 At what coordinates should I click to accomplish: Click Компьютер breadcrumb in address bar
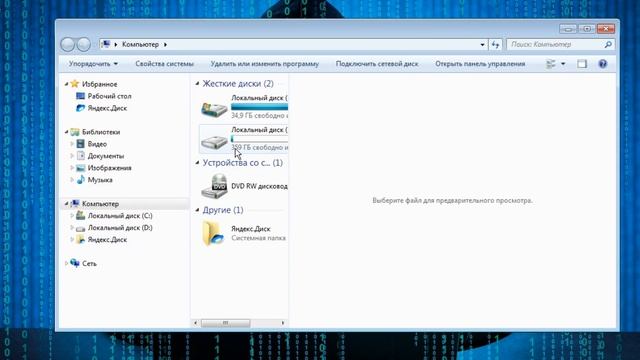click(140, 44)
